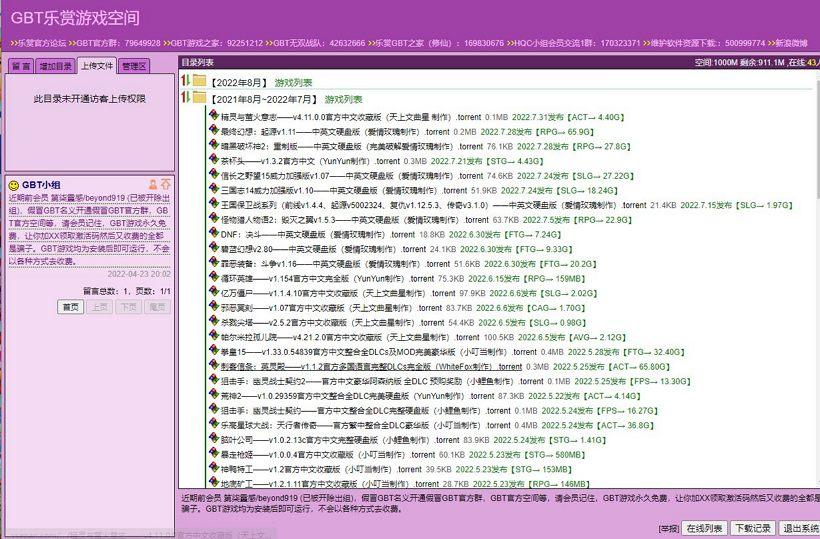Click the file icon beside 罪恶装备：斗争
This screenshot has height=539, width=820.
213,261
